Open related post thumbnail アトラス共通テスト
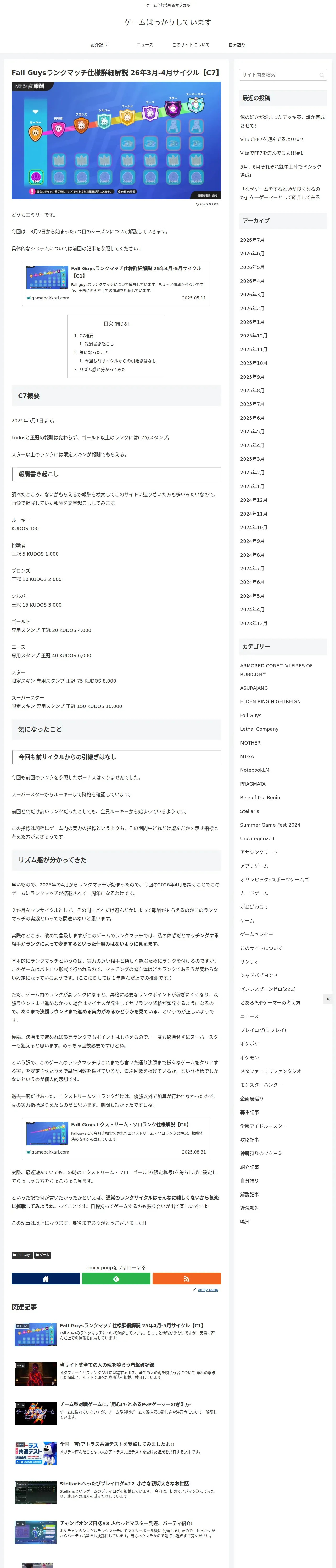The image size is (336, 1568). pos(35,1453)
